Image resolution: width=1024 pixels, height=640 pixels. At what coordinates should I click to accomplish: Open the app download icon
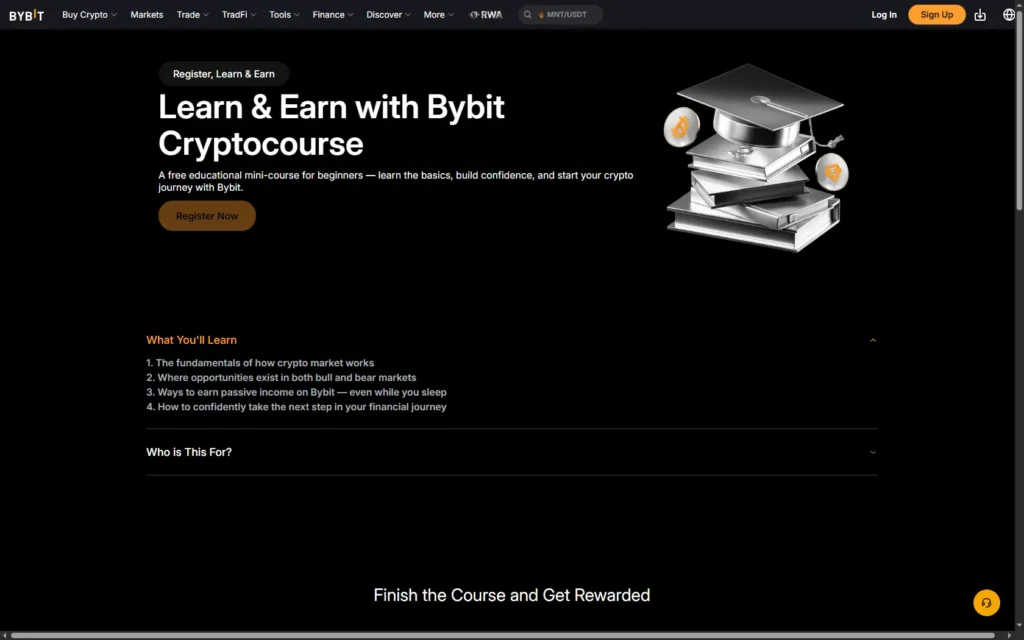[x=980, y=14]
